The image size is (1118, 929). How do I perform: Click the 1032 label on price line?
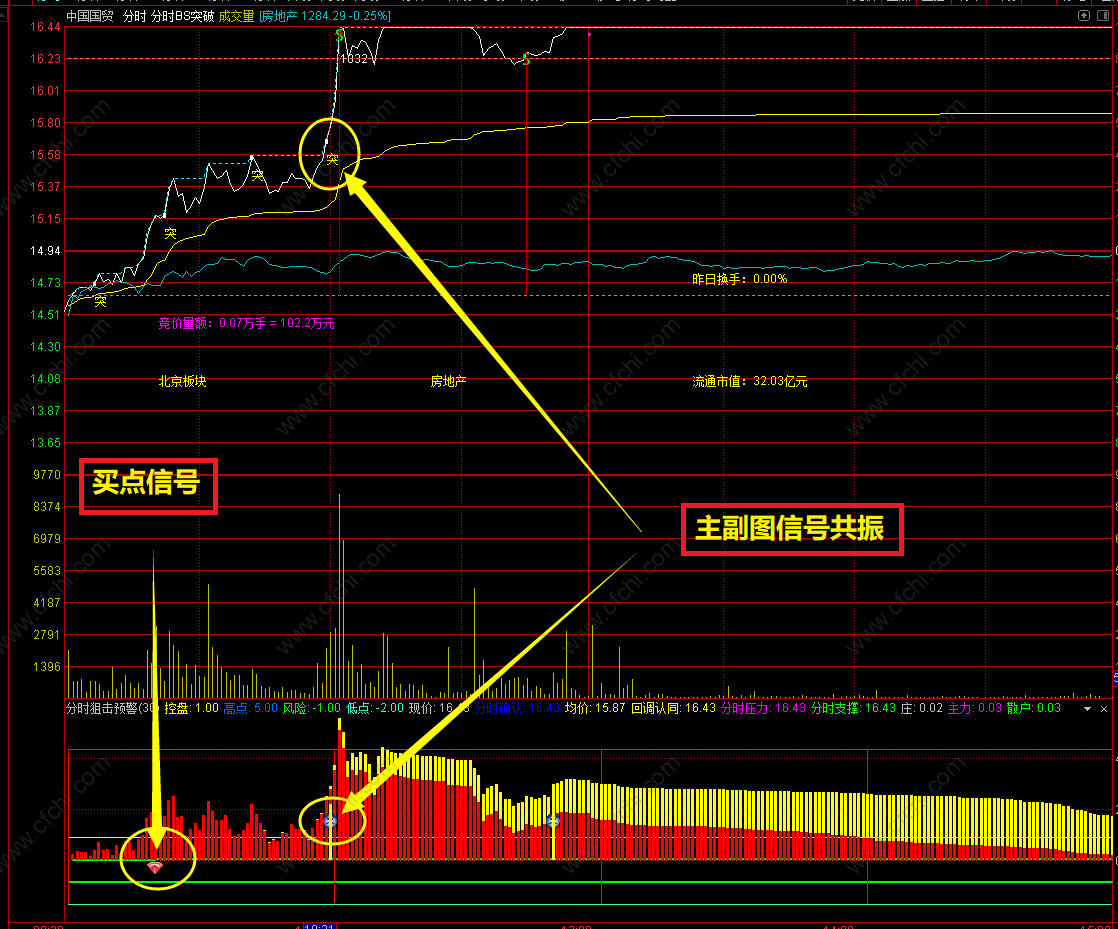click(354, 58)
